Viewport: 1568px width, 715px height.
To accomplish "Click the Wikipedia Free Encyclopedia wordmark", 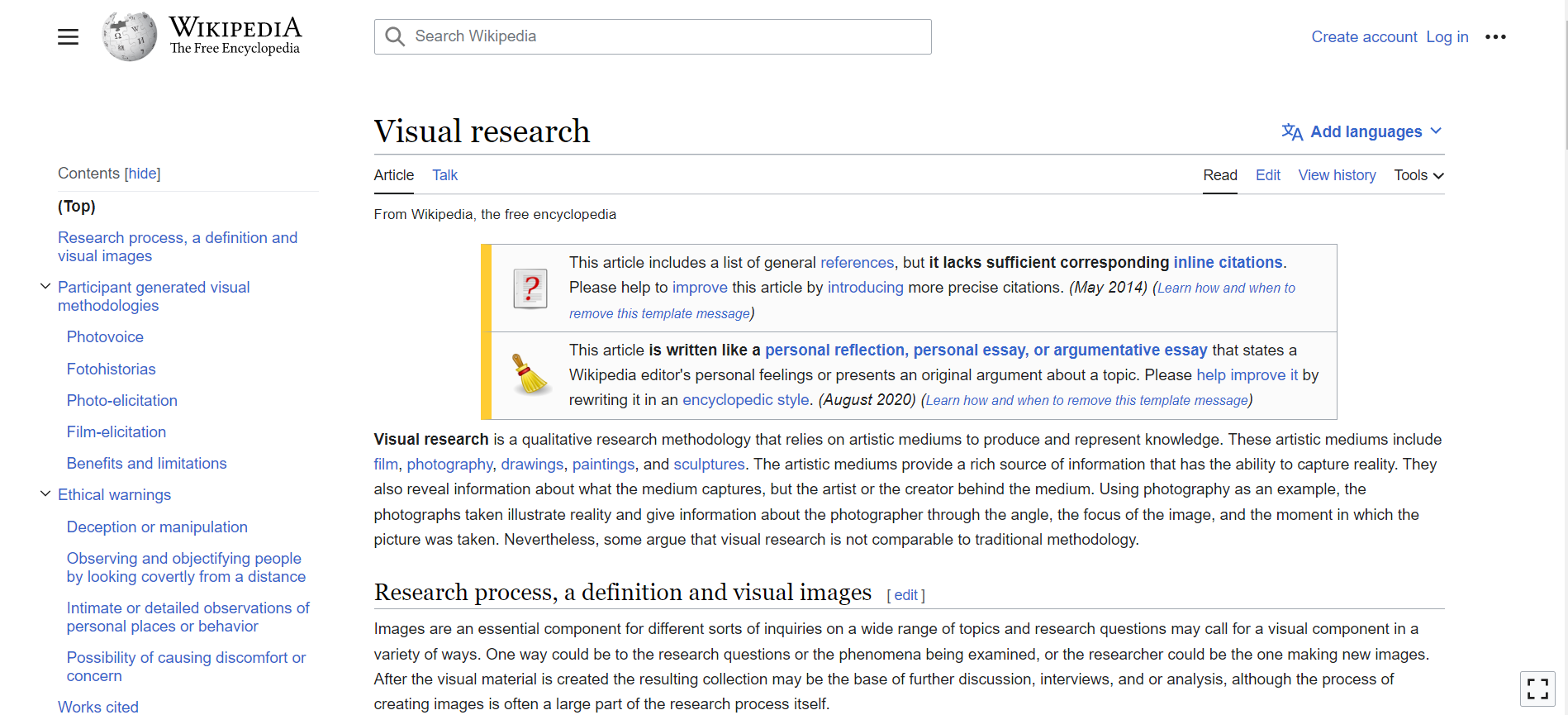I will tap(235, 36).
